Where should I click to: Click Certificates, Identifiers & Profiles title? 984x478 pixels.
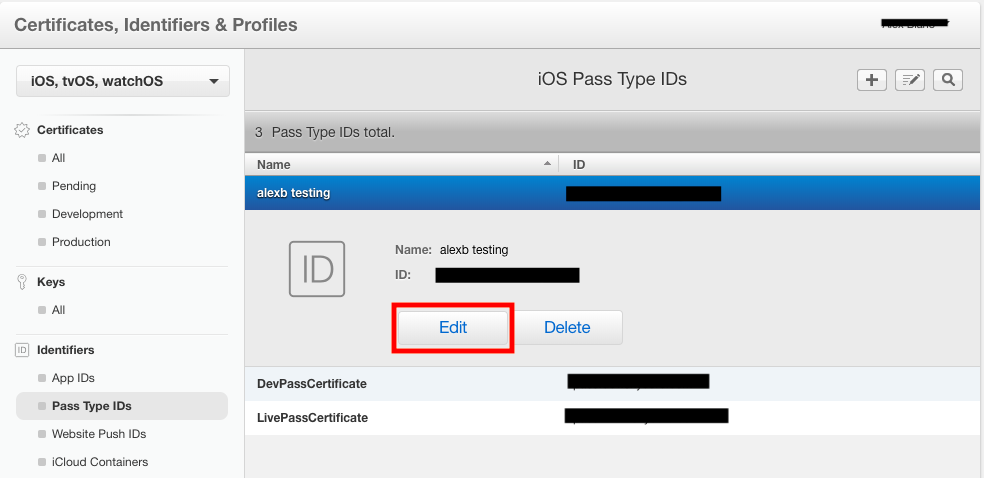click(156, 25)
